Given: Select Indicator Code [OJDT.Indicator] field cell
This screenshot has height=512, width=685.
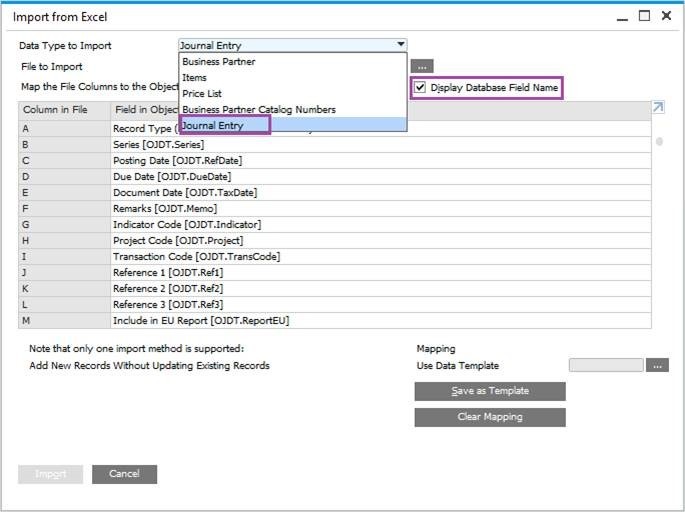Looking at the screenshot, I should pyautogui.click(x=381, y=225).
